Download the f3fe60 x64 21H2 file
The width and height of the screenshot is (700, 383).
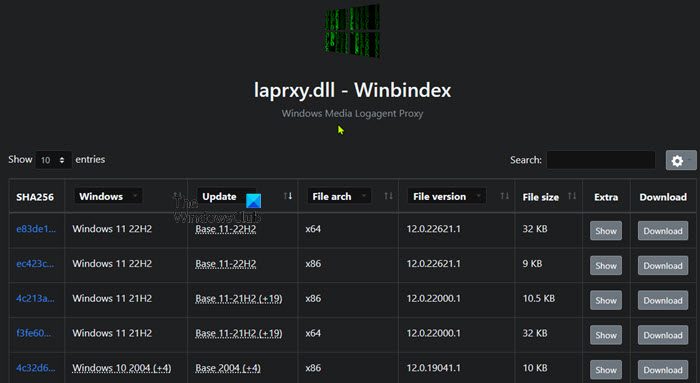663,335
